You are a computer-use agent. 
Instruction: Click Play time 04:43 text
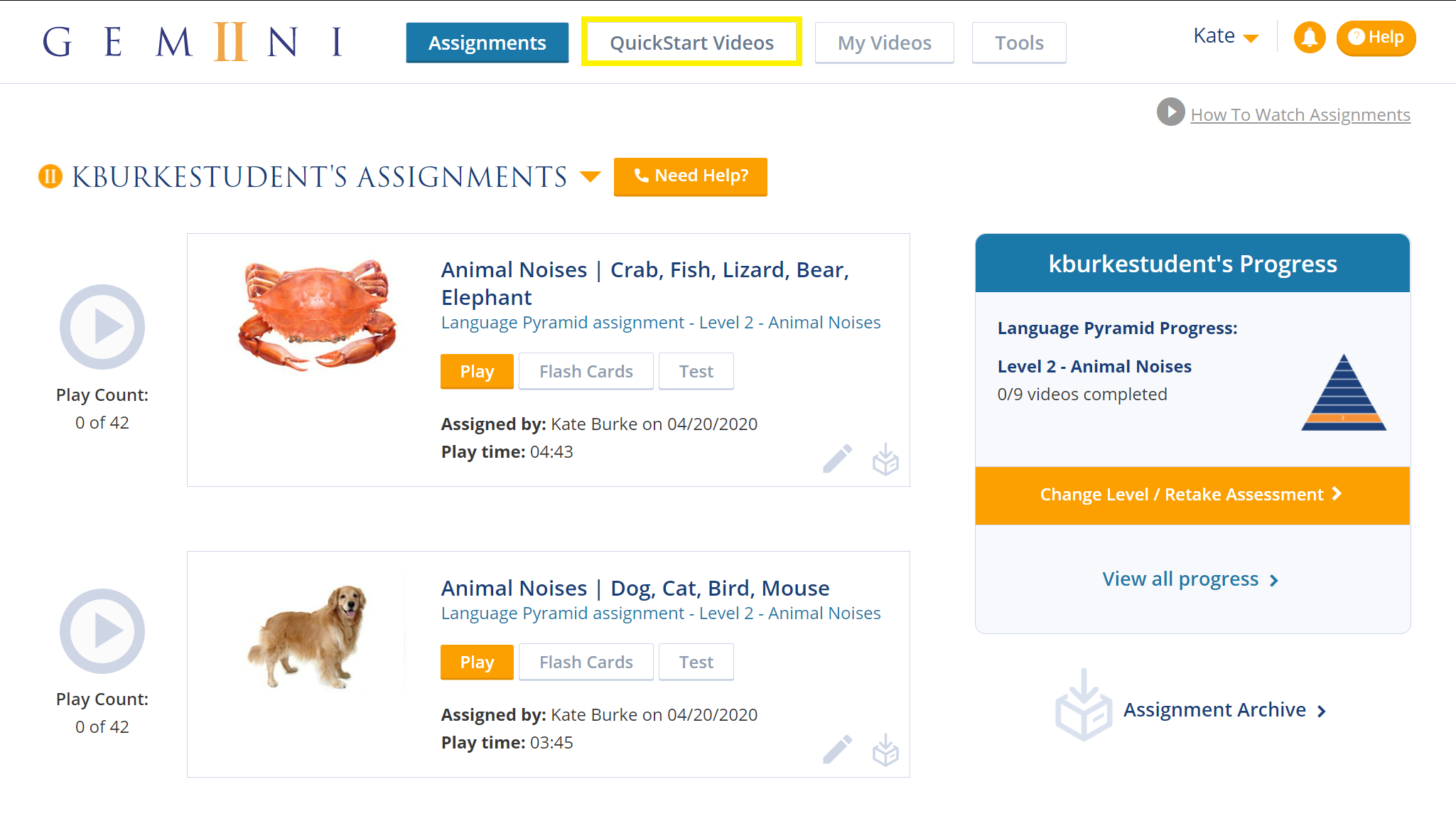click(507, 452)
